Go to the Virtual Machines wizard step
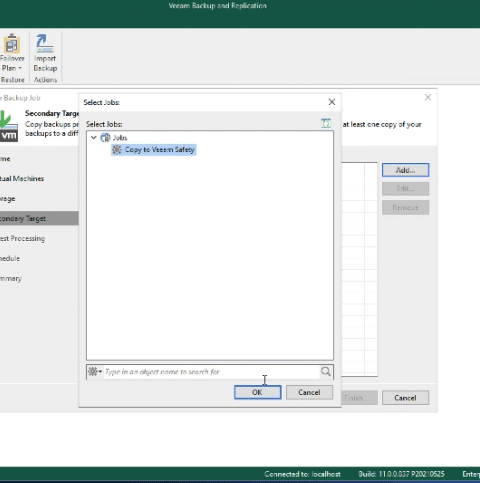 pyautogui.click(x=22, y=179)
